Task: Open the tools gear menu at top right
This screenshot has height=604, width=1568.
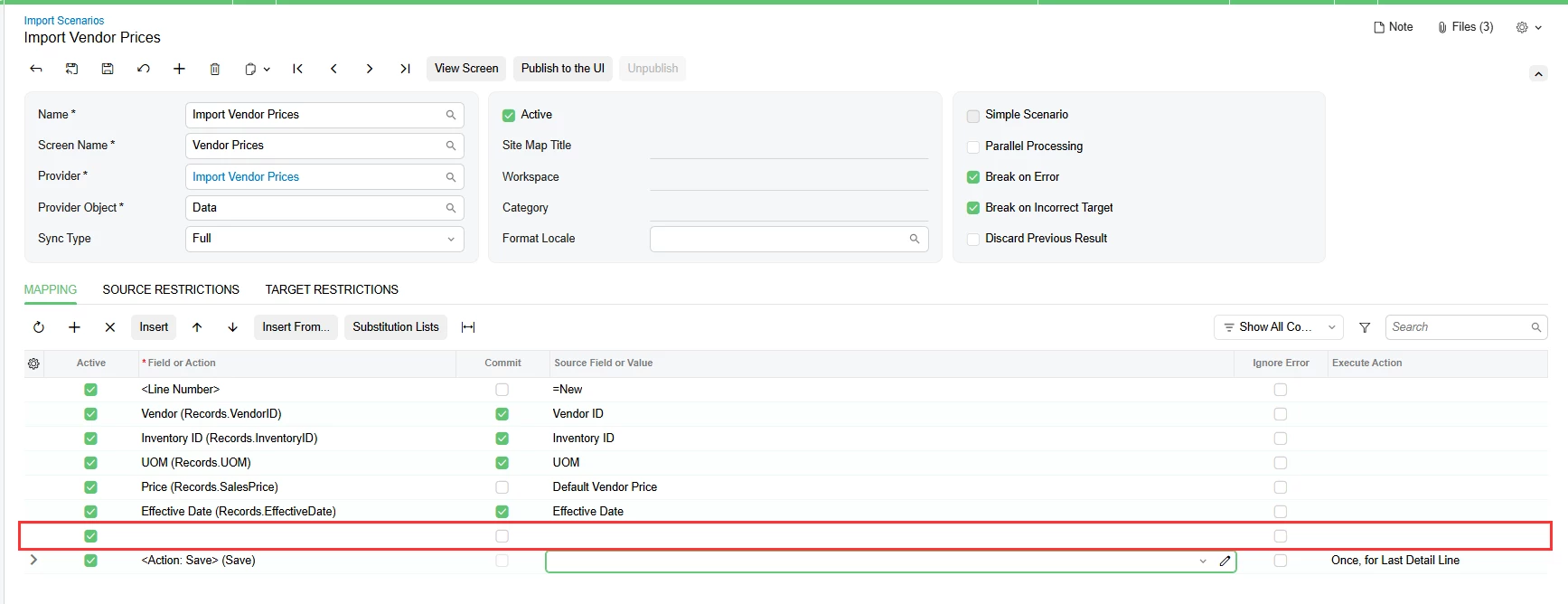Action: point(1528,27)
